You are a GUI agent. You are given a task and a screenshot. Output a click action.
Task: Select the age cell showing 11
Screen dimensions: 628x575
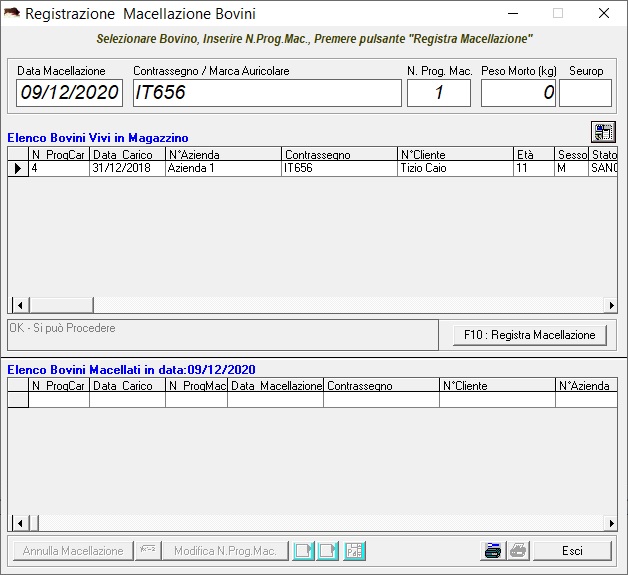pos(534,169)
